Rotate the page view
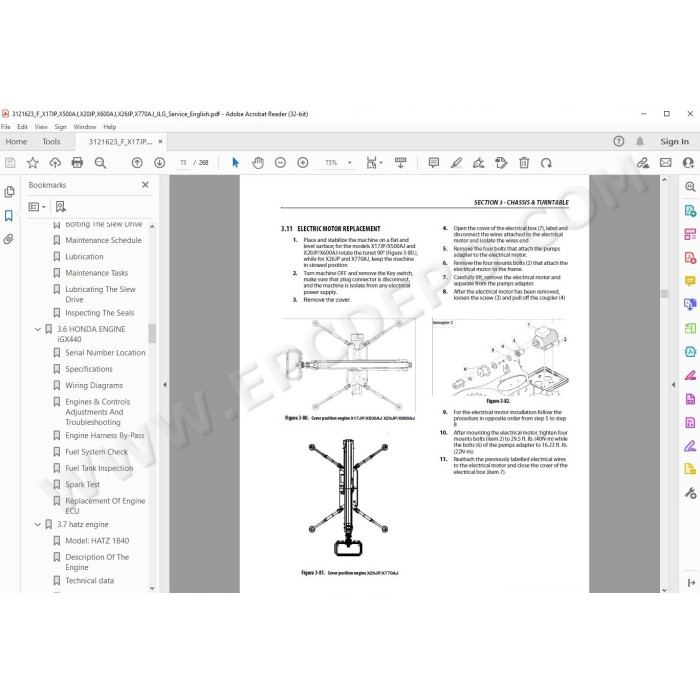Screen dimensions: 700x700 tap(546, 163)
